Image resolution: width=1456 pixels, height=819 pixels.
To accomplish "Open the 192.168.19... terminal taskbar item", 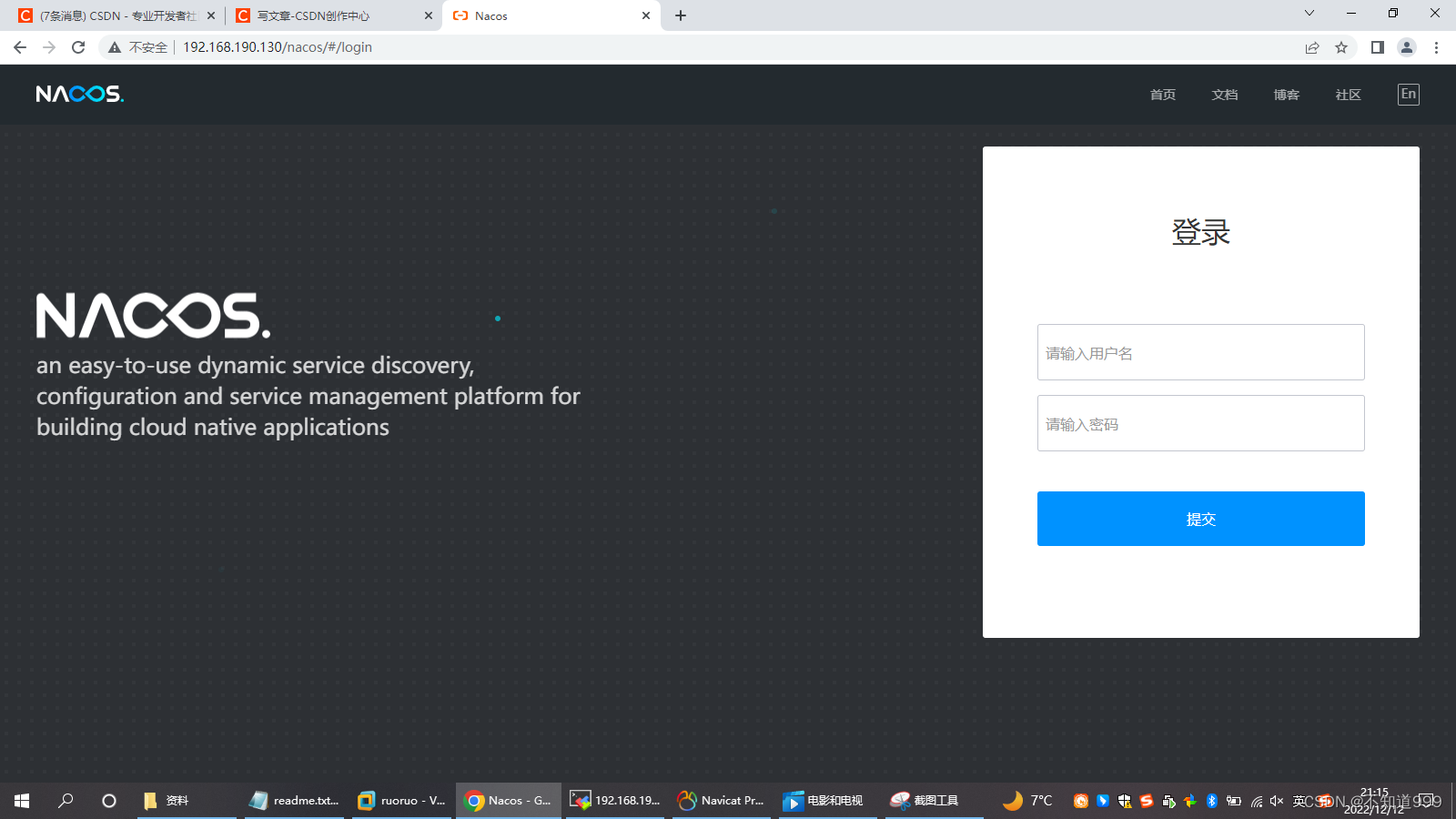I will 615,801.
